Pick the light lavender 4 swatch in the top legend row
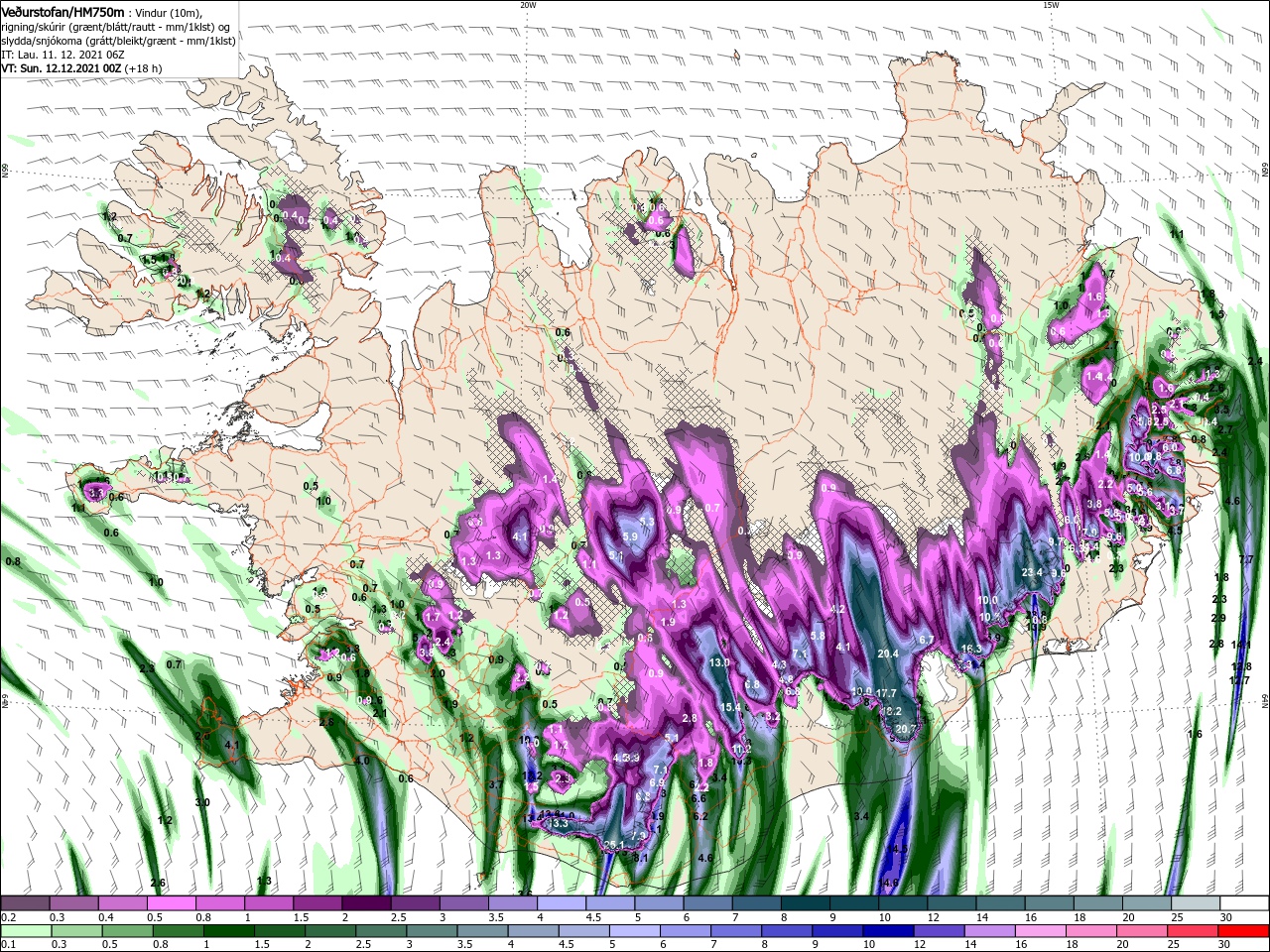 click(x=562, y=903)
